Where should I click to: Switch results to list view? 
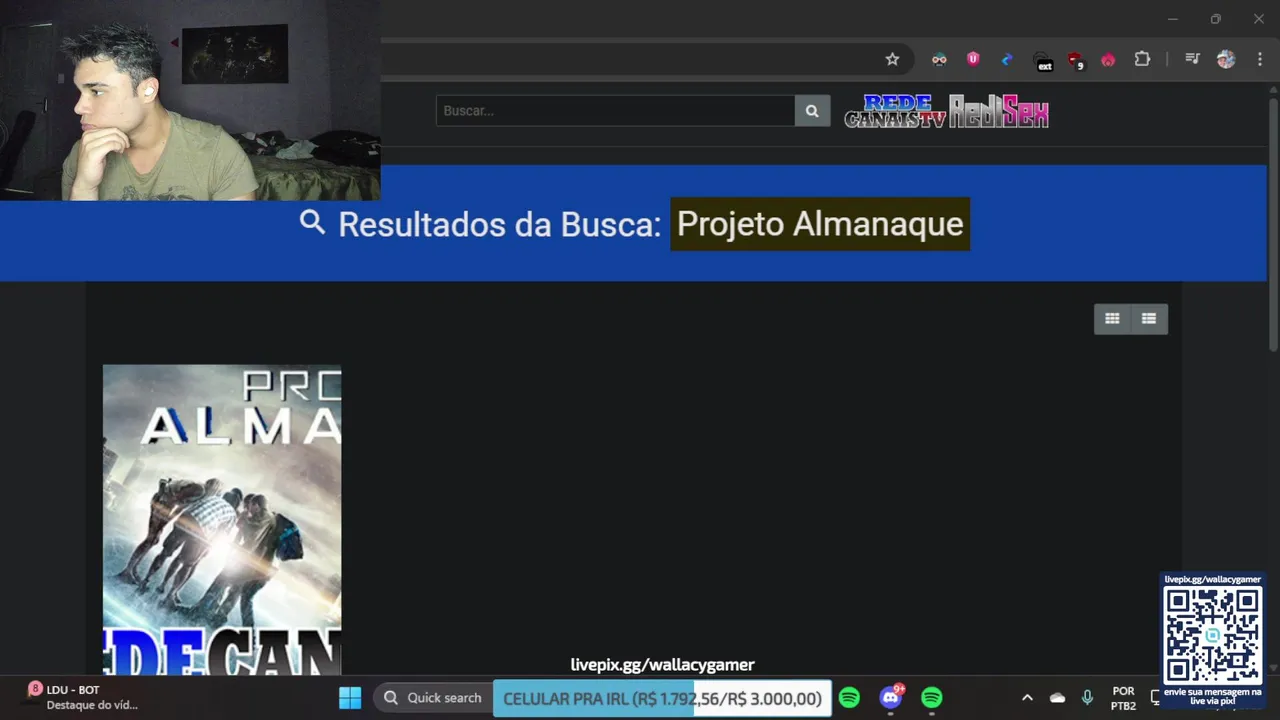[1149, 318]
